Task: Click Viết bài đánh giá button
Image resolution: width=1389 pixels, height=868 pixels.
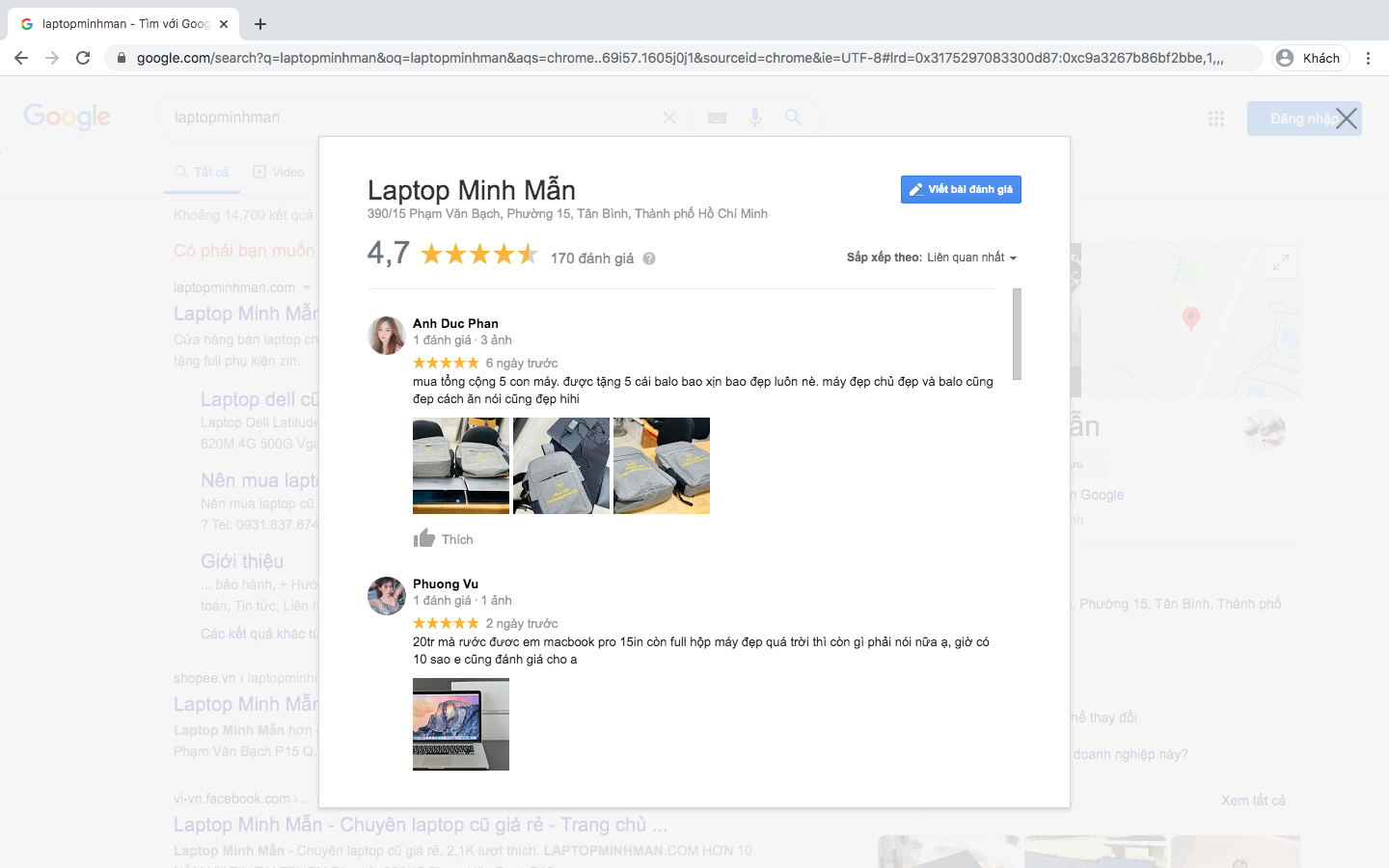Action: (x=961, y=189)
